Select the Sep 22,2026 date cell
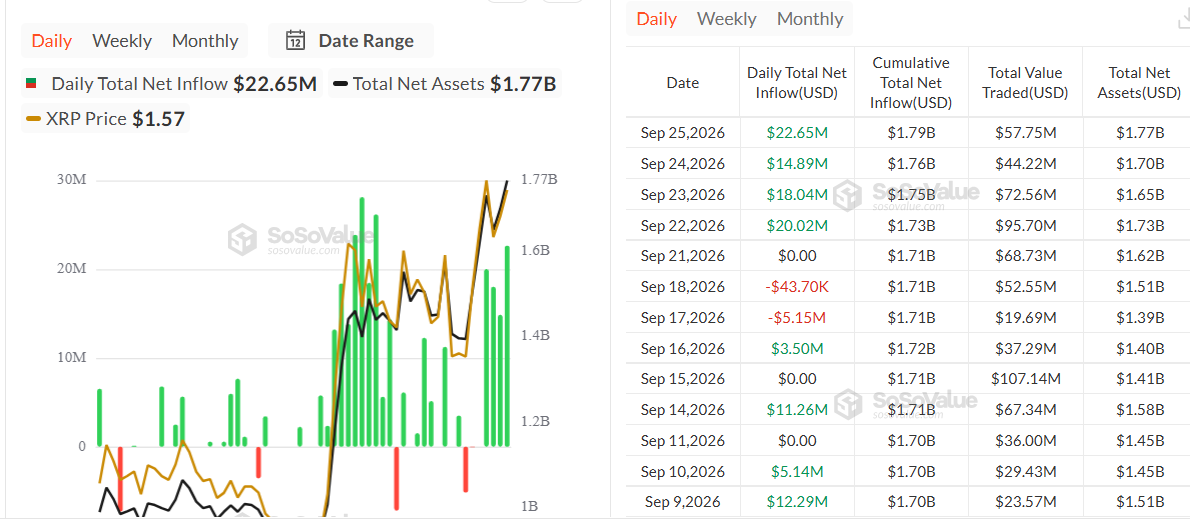The height and width of the screenshot is (520, 1190). 683,225
